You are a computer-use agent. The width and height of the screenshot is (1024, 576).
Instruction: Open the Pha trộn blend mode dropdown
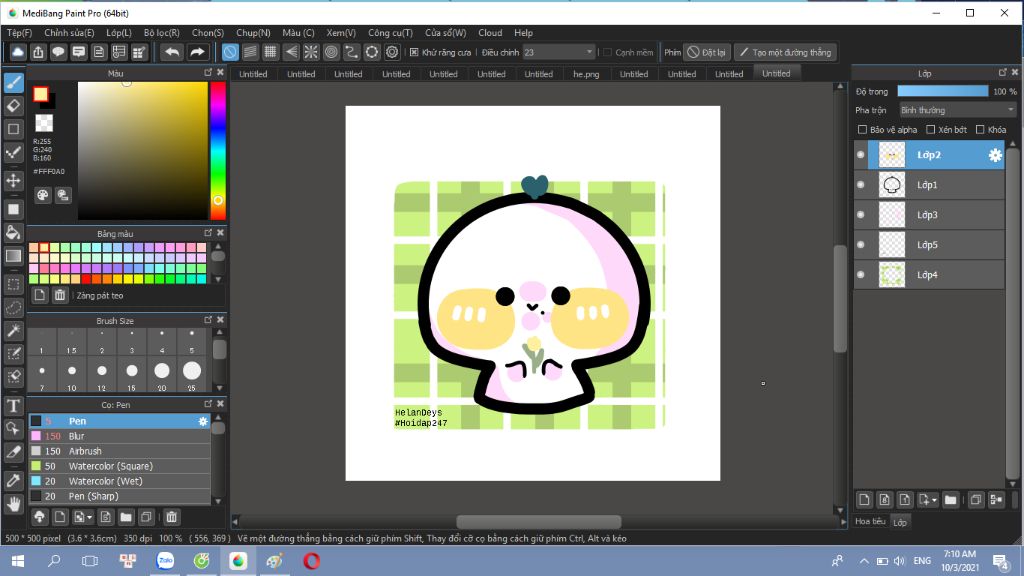click(957, 110)
